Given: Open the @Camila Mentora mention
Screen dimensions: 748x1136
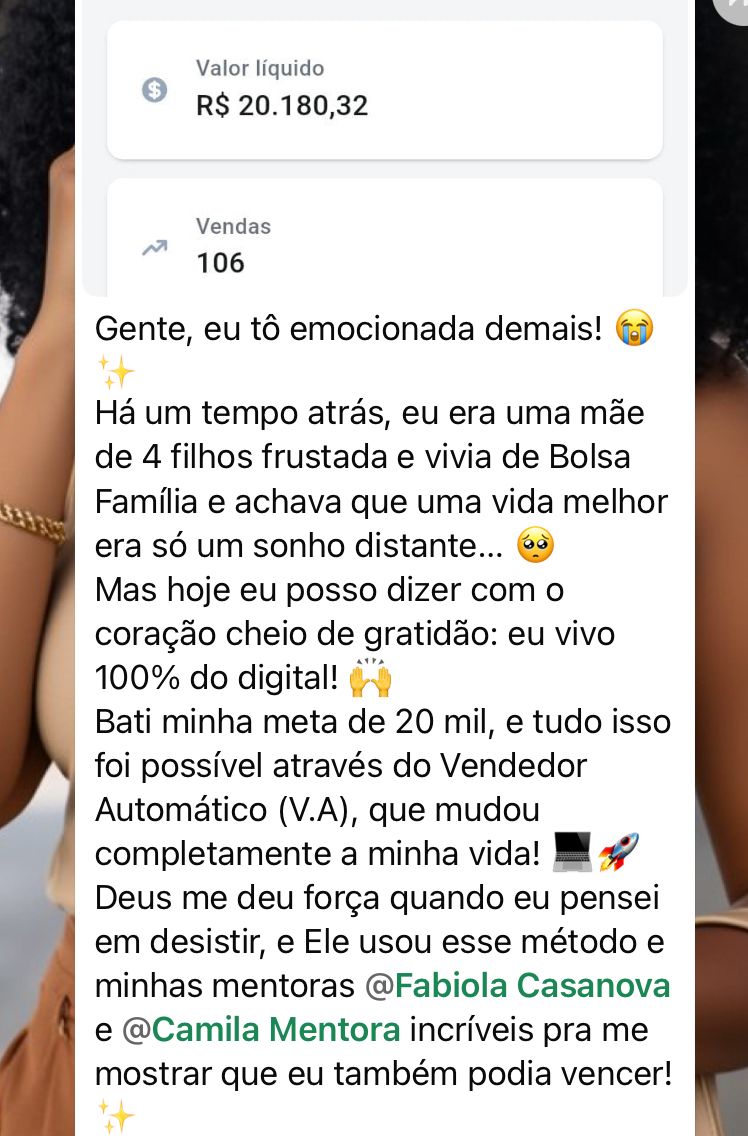Looking at the screenshot, I should click(x=261, y=1030).
